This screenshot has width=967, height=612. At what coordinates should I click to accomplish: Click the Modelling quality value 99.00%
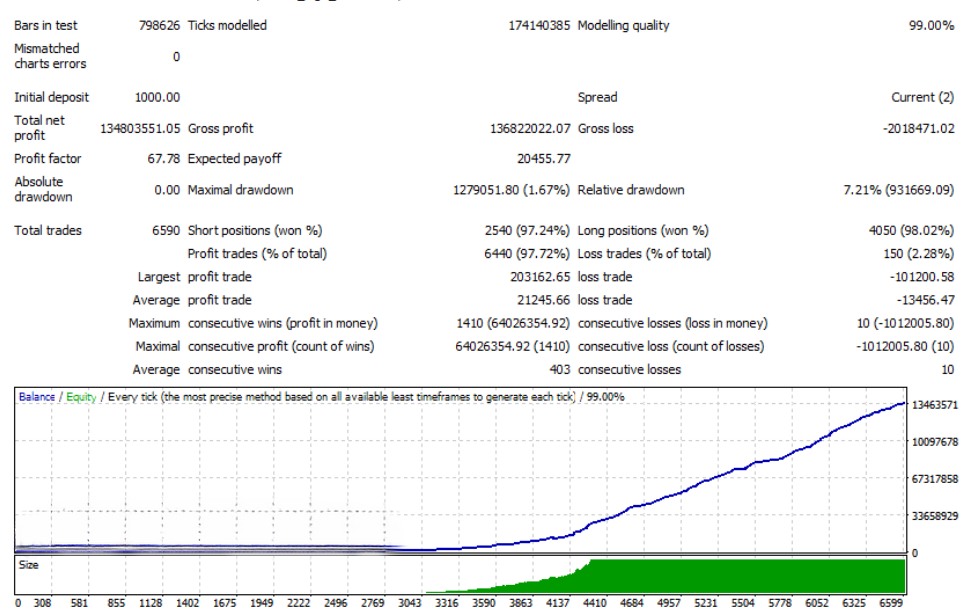pos(931,25)
